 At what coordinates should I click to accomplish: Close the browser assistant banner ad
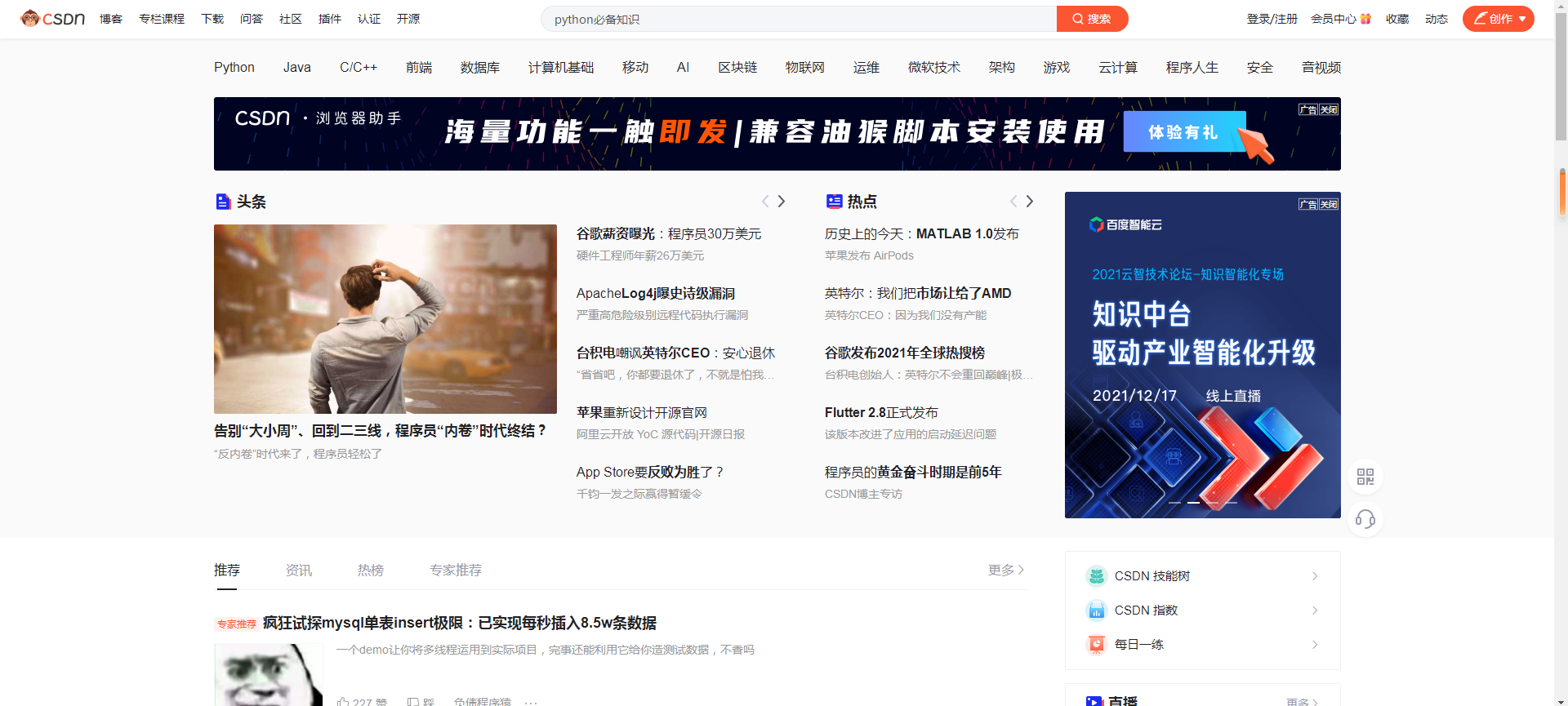[x=1329, y=109]
